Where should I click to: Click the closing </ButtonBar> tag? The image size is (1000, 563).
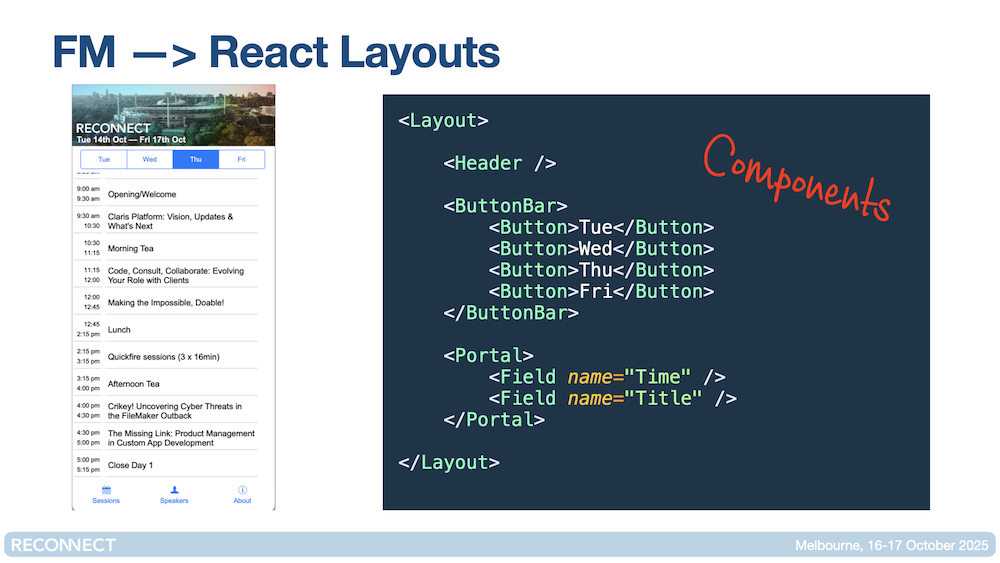511,313
